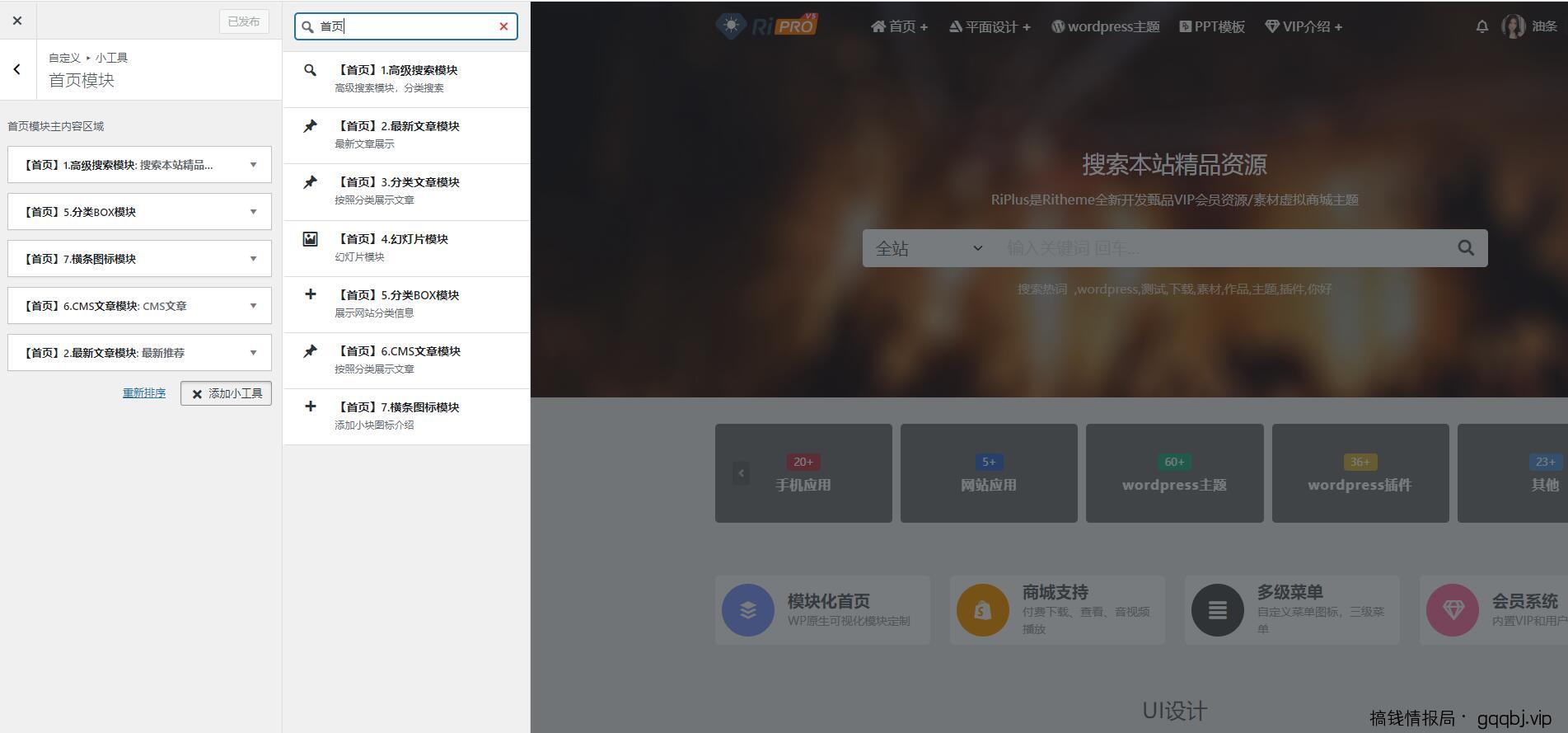Click the UI设计 section heading
Screen dimensions: 1568x733
[1174, 711]
